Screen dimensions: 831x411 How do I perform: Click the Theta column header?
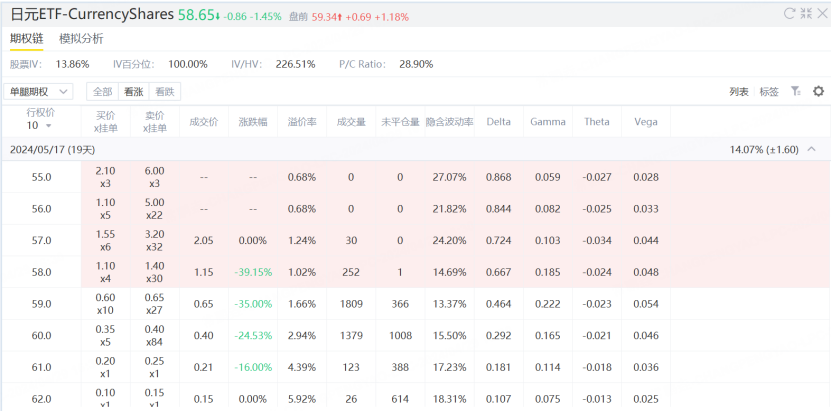(x=597, y=122)
